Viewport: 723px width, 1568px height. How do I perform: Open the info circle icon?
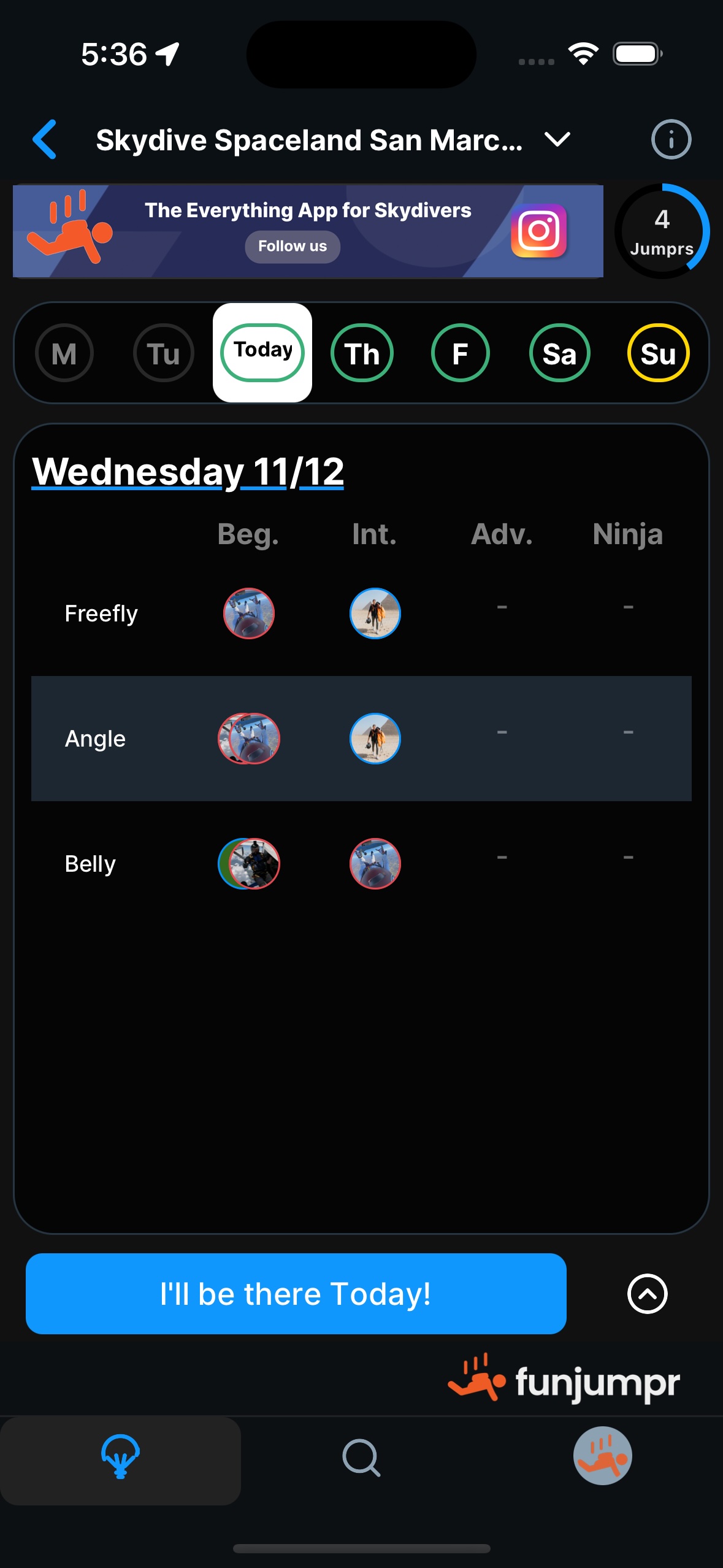[671, 140]
